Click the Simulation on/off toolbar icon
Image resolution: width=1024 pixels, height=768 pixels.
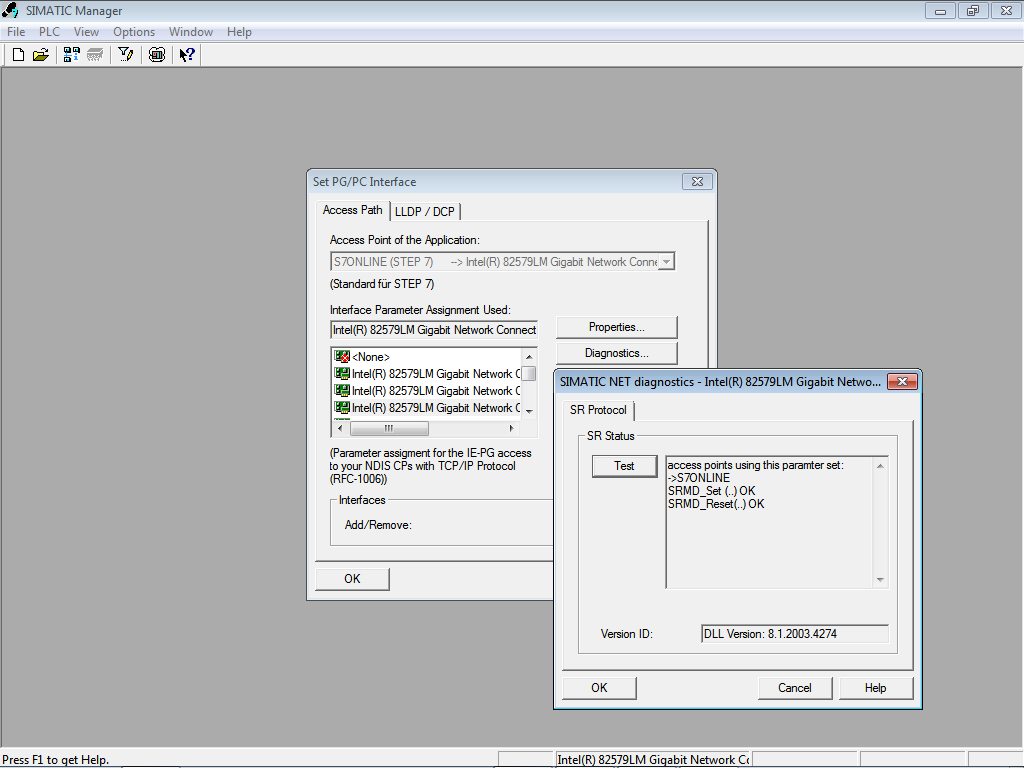click(x=157, y=55)
